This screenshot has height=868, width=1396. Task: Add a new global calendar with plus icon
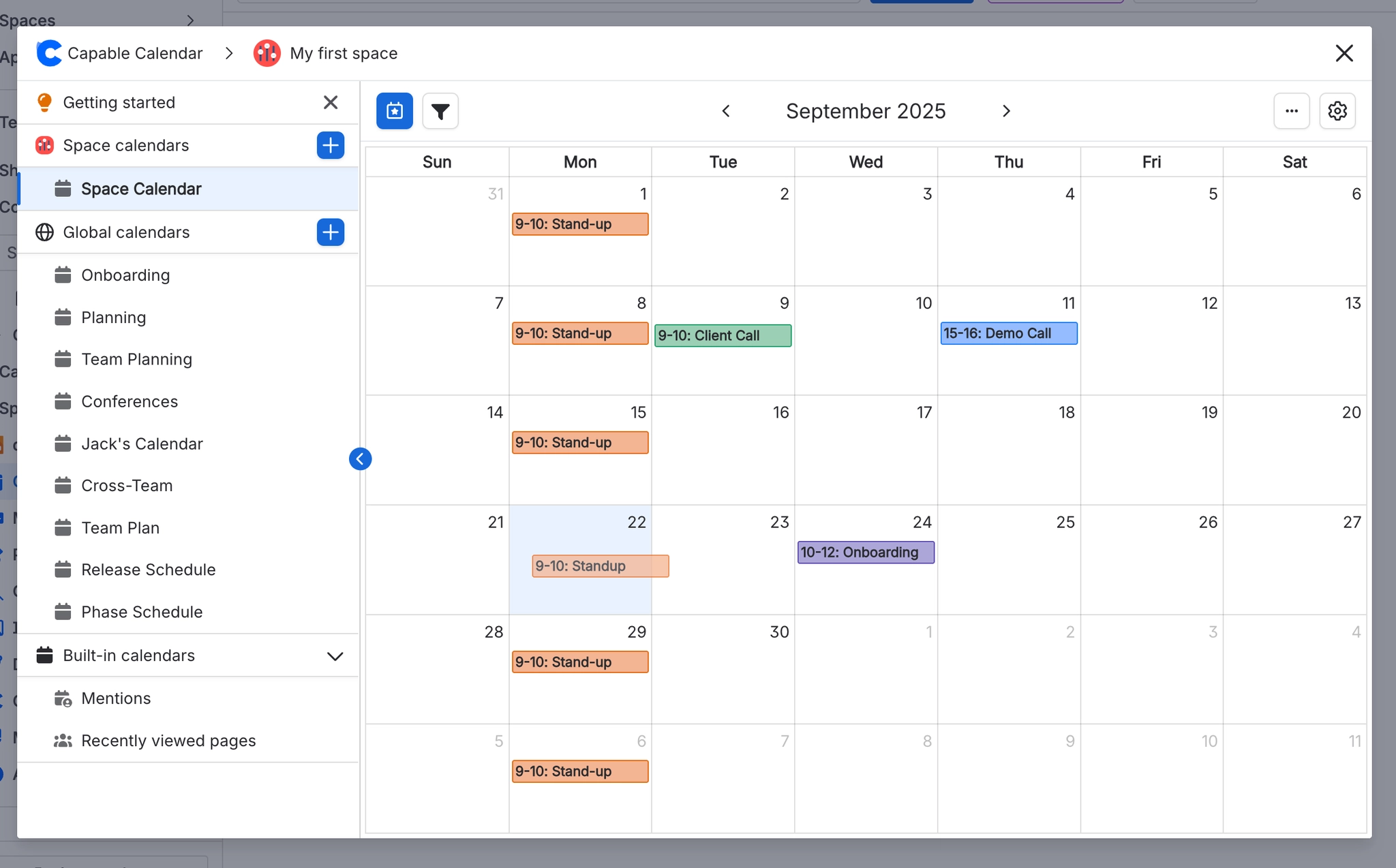coord(330,232)
